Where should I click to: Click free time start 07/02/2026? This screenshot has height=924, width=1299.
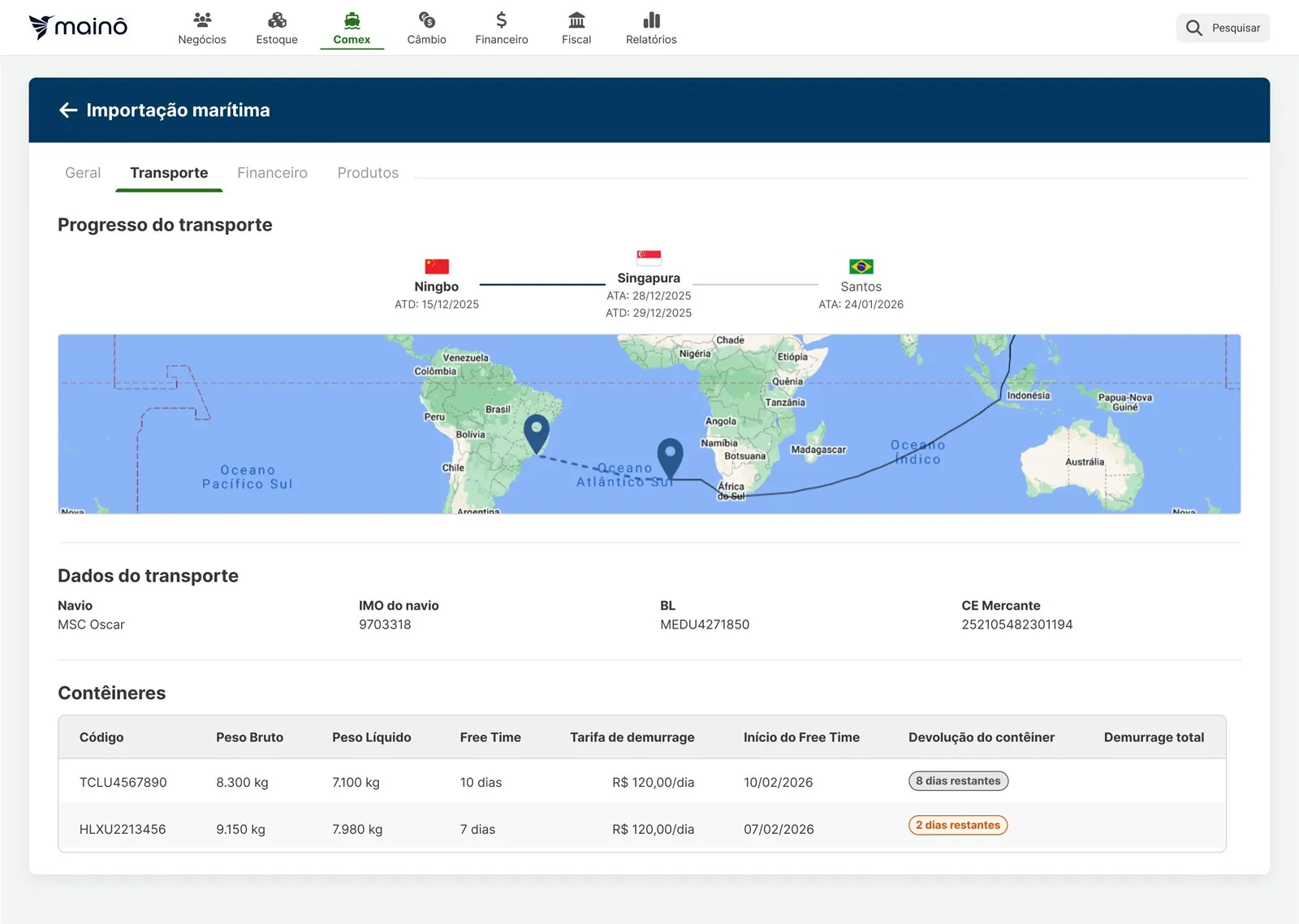click(x=779, y=829)
